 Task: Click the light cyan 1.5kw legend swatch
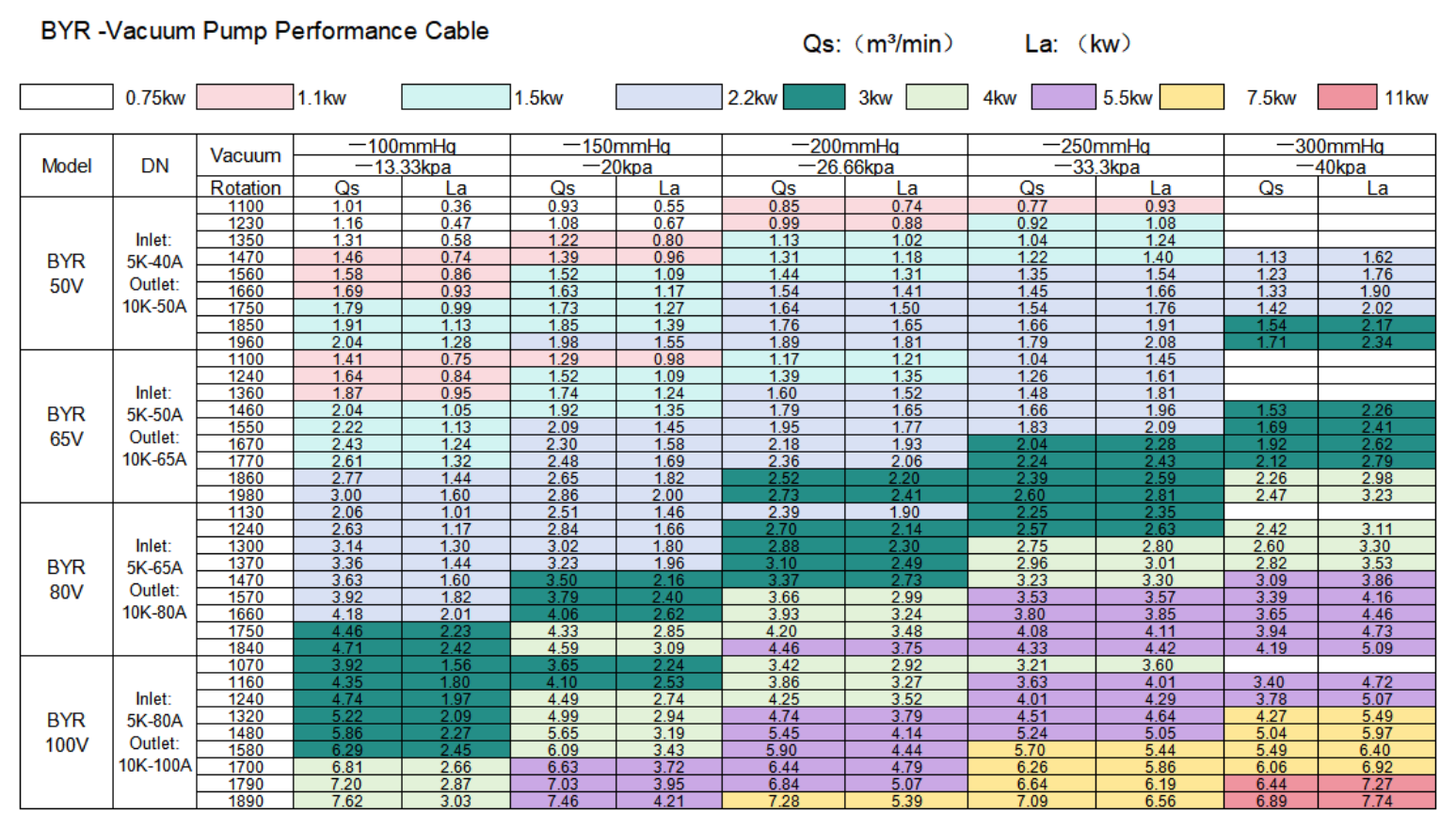click(x=456, y=97)
